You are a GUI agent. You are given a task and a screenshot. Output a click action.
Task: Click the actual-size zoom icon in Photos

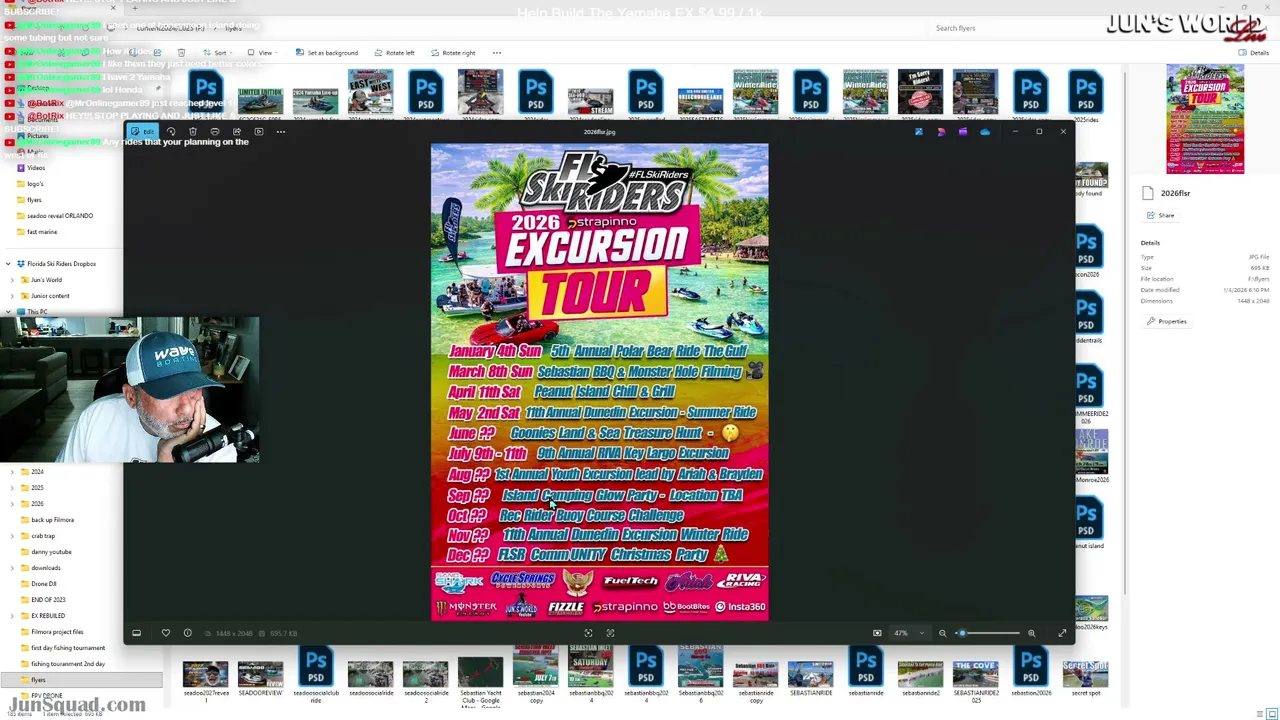click(x=610, y=633)
